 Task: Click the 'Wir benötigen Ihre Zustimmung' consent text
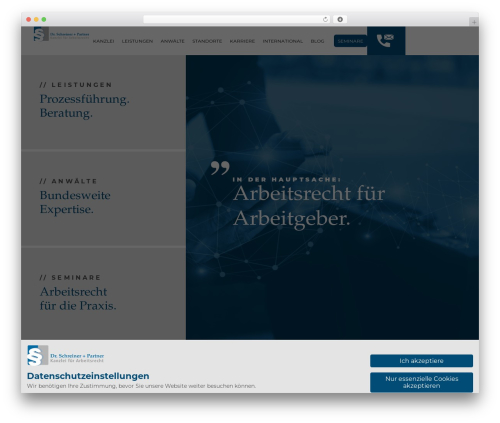(x=141, y=386)
